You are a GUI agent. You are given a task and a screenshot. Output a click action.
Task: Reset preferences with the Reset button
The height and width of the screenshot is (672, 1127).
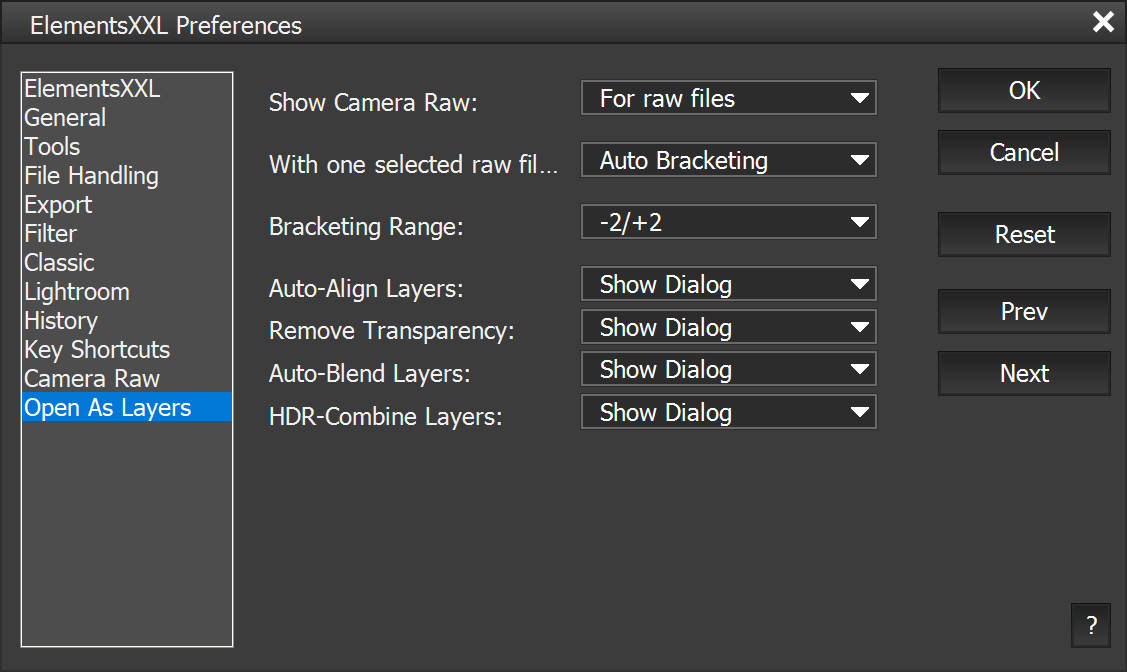1024,235
